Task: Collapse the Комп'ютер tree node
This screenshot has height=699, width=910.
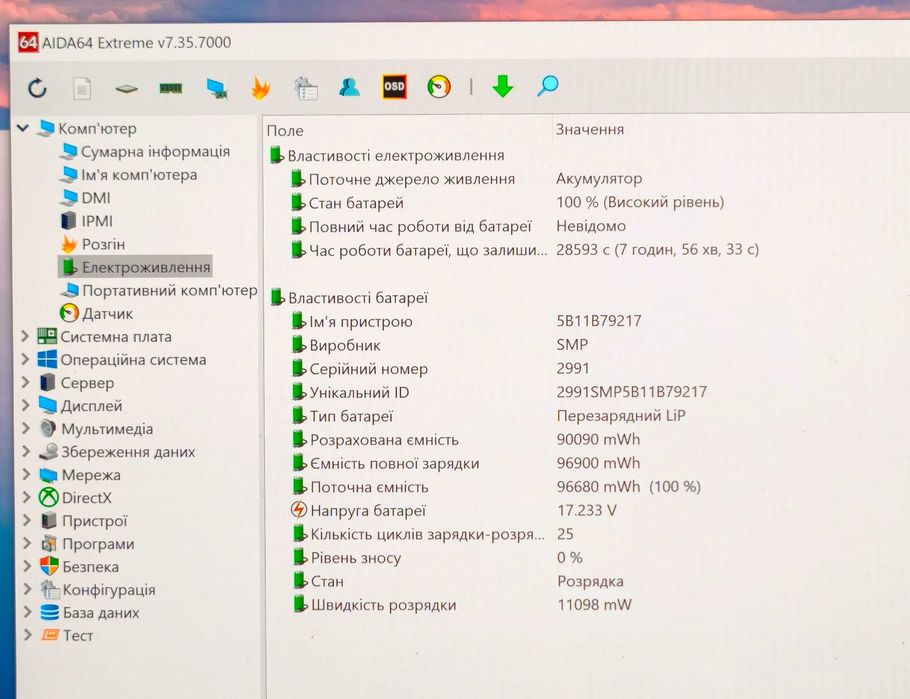Action: point(23,128)
